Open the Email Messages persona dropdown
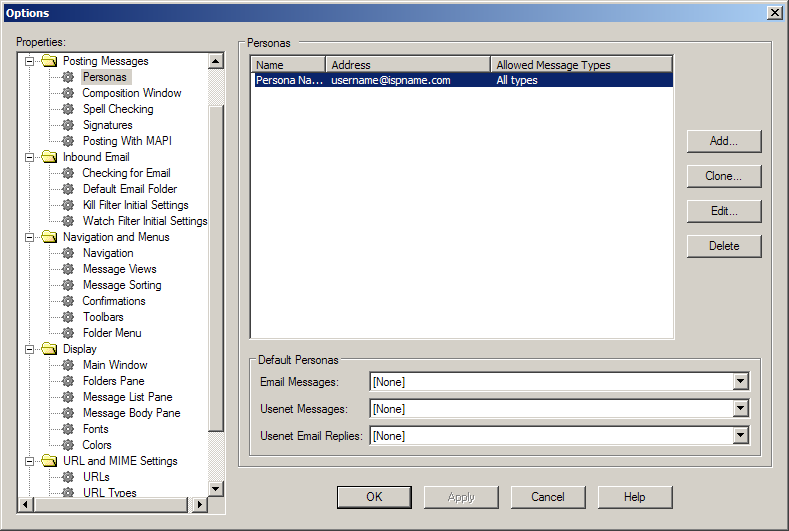The image size is (789, 531). click(x=740, y=381)
